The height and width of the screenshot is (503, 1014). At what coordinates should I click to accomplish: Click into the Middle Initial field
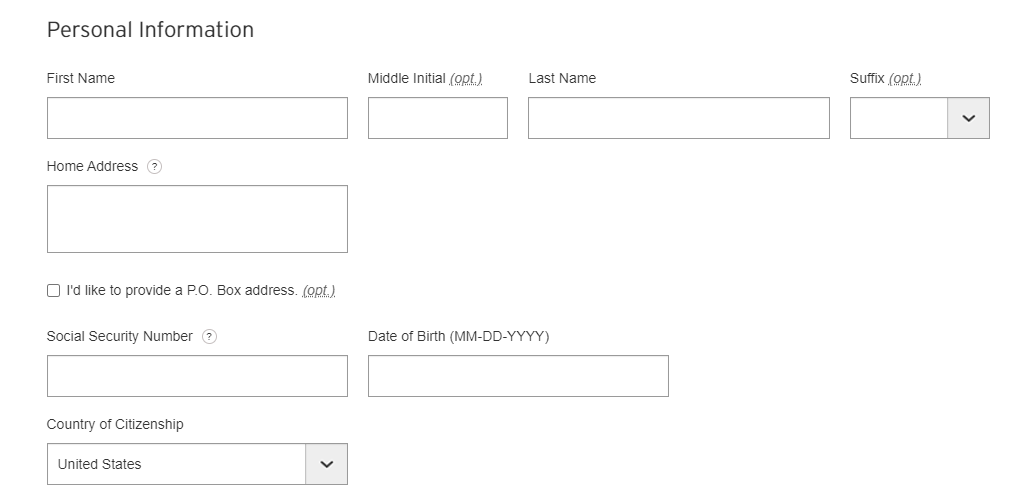[437, 118]
